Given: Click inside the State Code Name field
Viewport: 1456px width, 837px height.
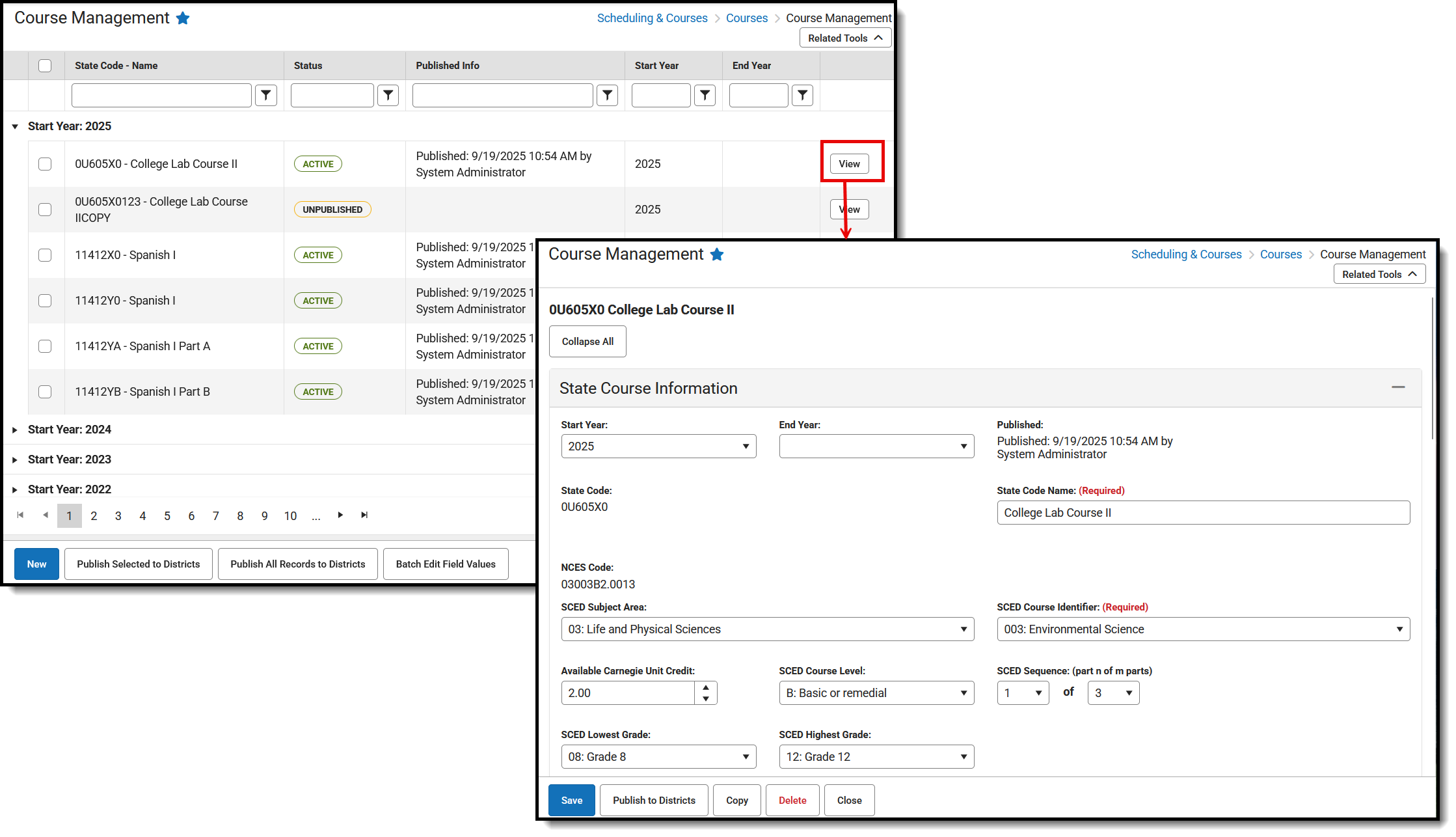Looking at the screenshot, I should pos(1203,512).
